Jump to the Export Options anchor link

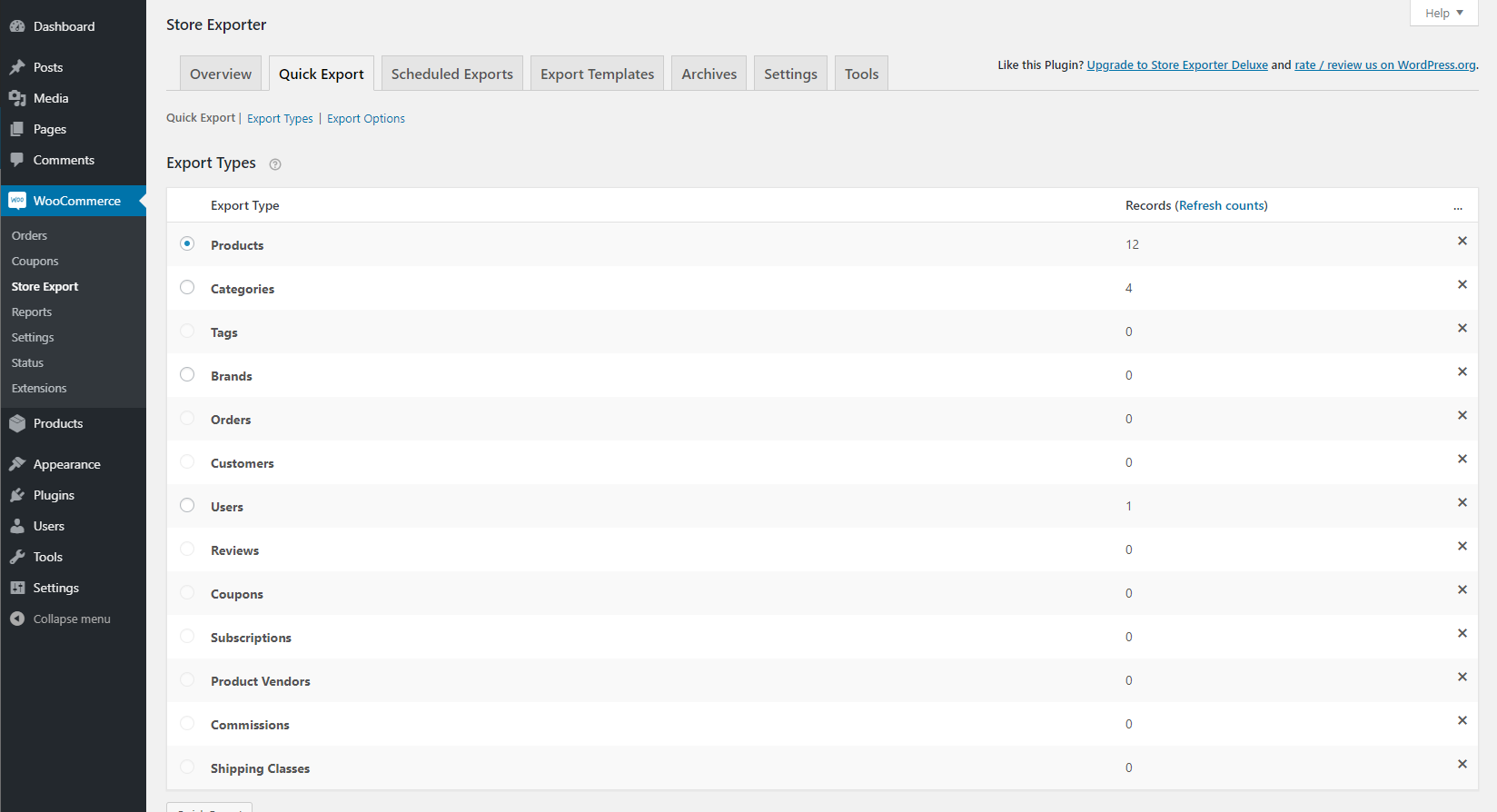366,118
